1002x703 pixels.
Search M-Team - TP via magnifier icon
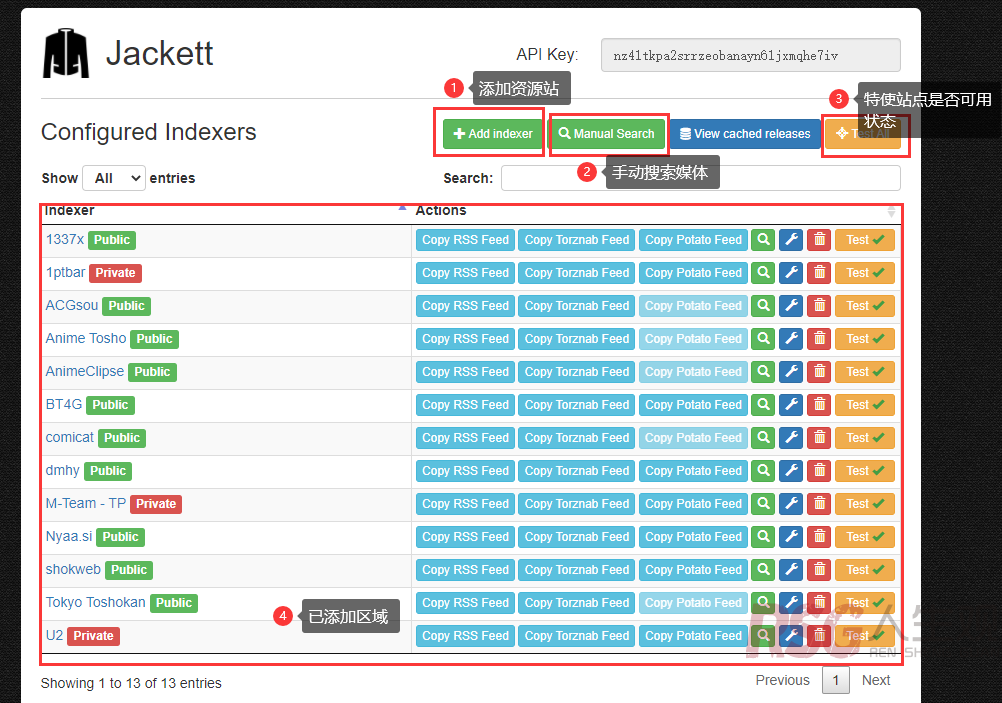tap(763, 504)
